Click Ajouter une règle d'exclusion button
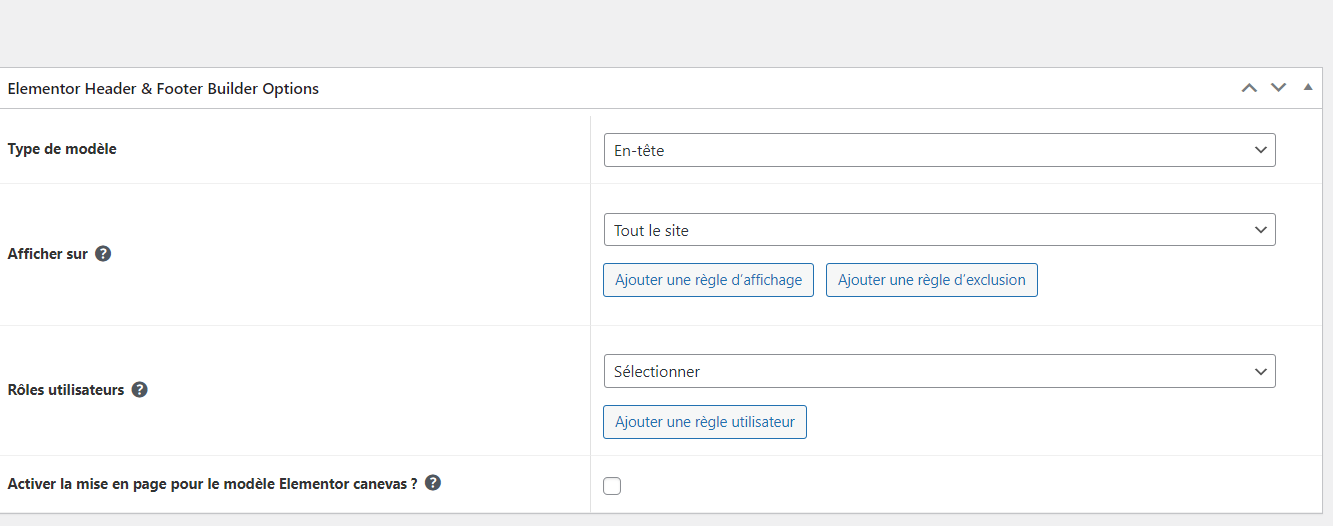Viewport: 1333px width, 526px height. tap(931, 280)
